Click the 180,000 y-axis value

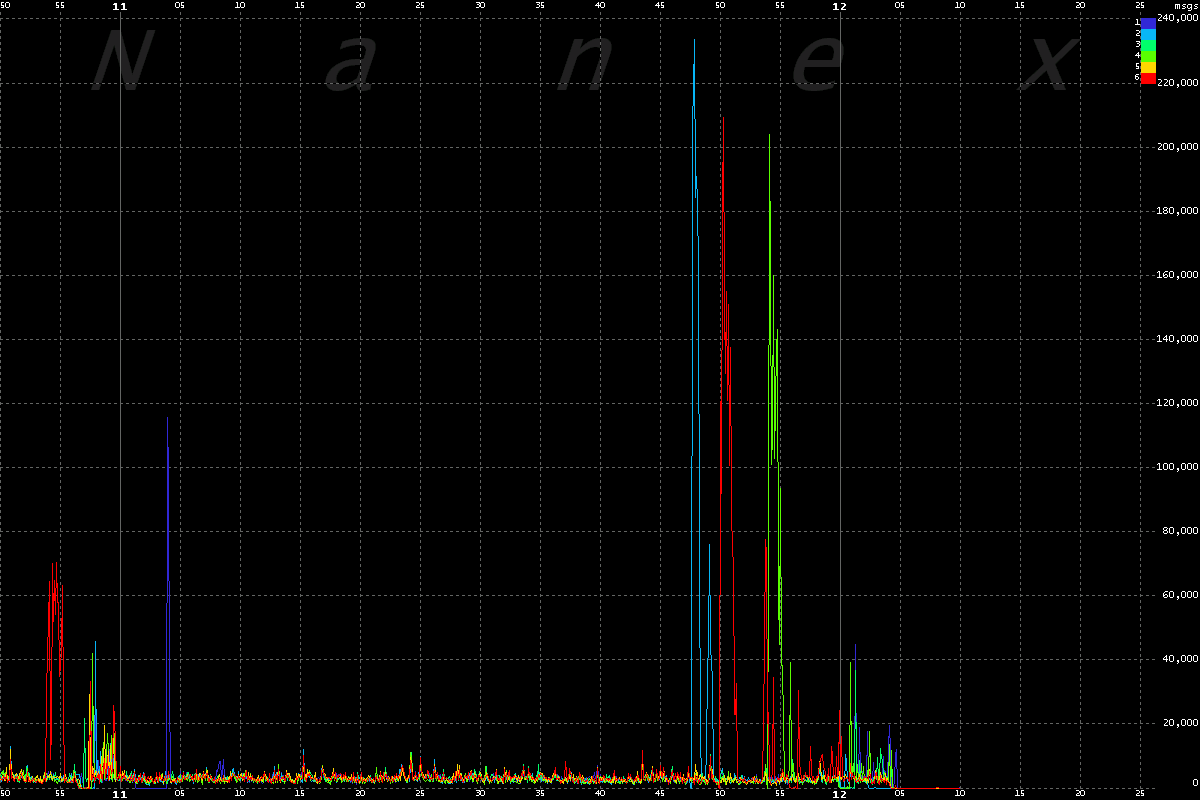(x=1177, y=211)
